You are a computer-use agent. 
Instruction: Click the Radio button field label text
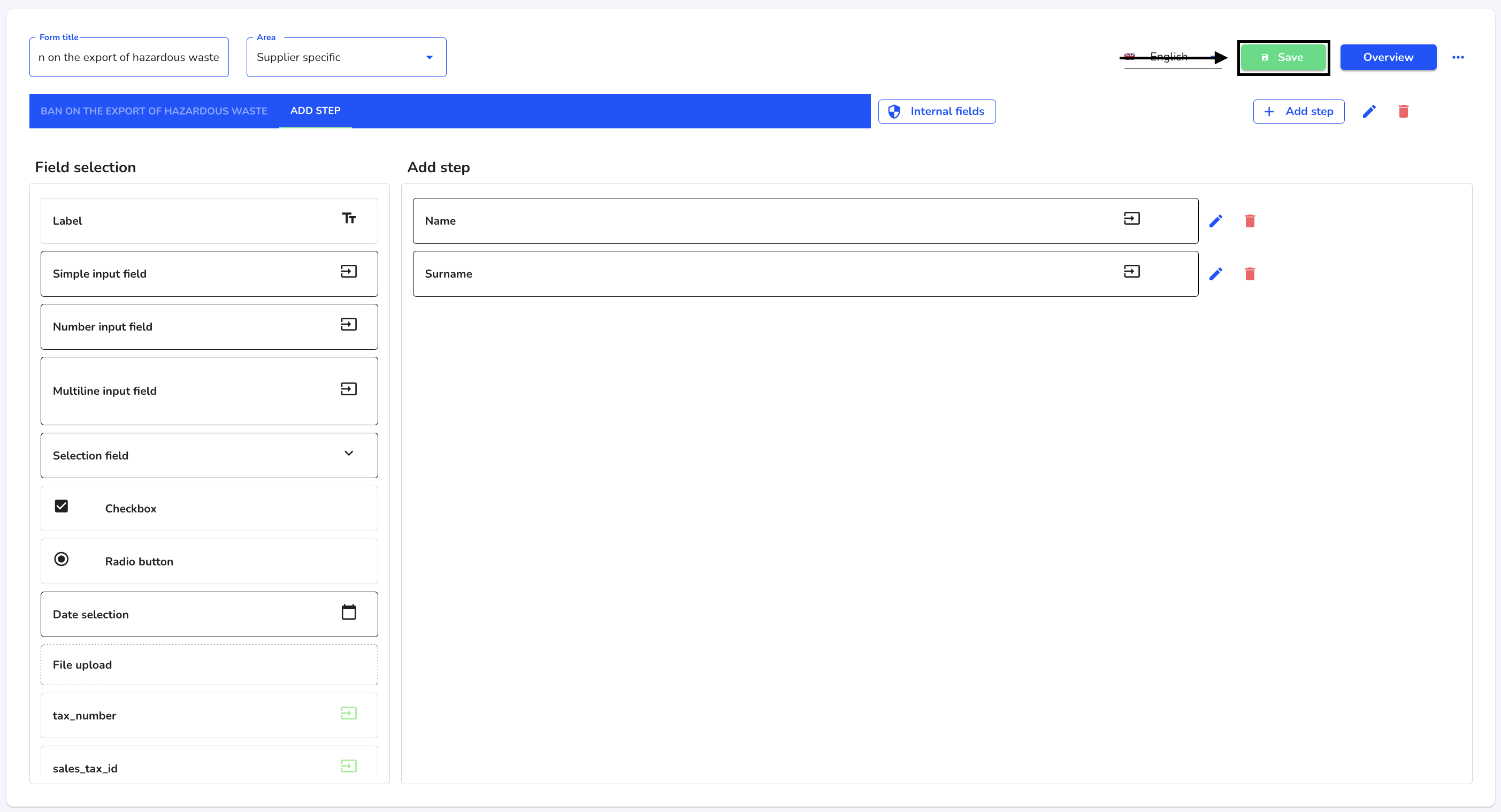[139, 562]
